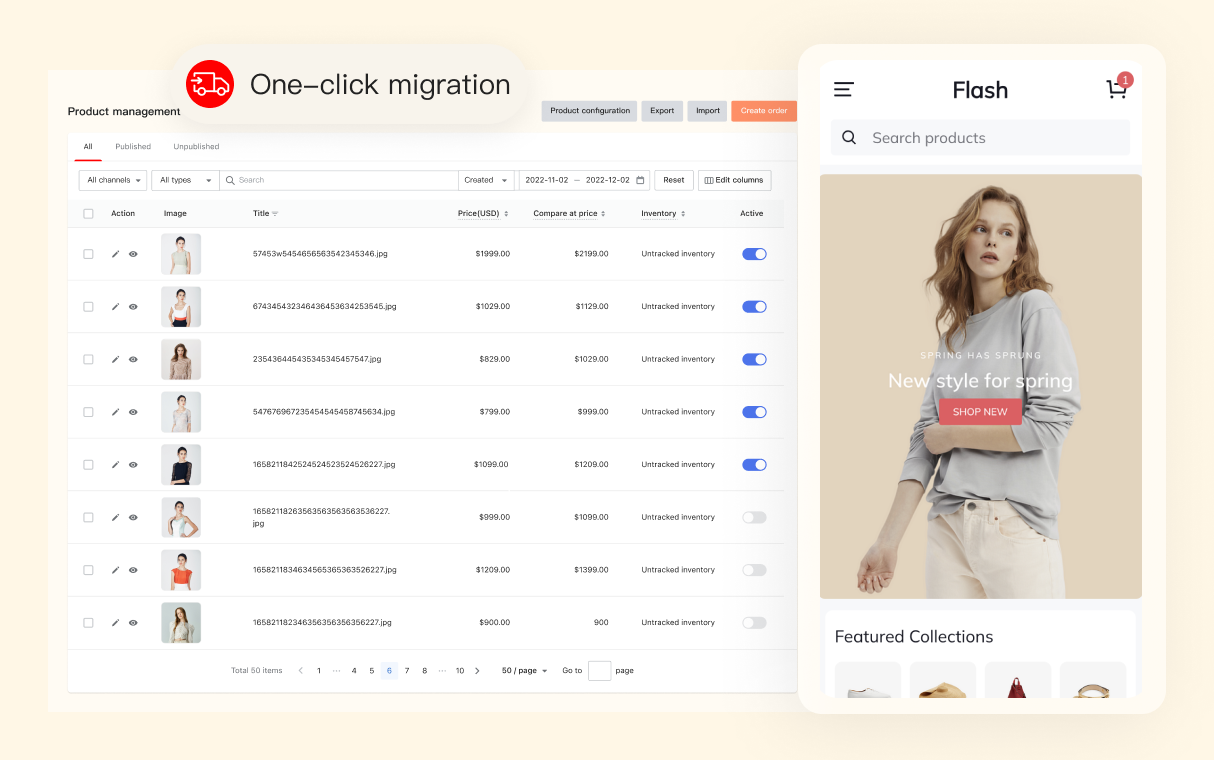Preview the $1999.00 product with eye icon
This screenshot has height=760, width=1214.
point(133,254)
